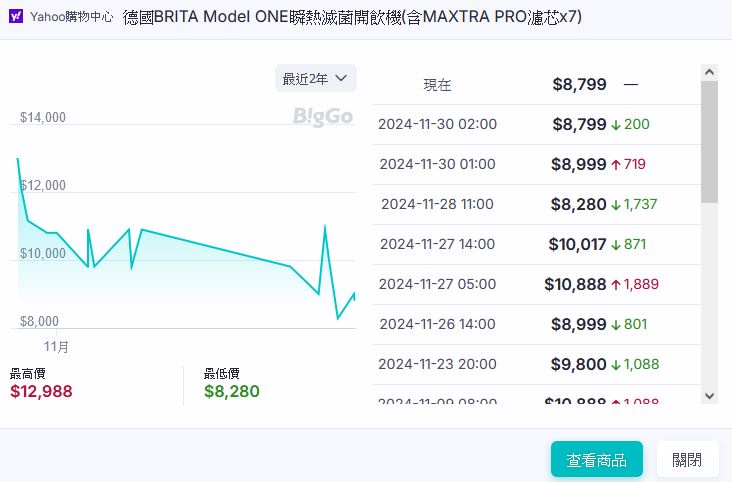Click the Yahoo purple logo icon

click(x=17, y=17)
